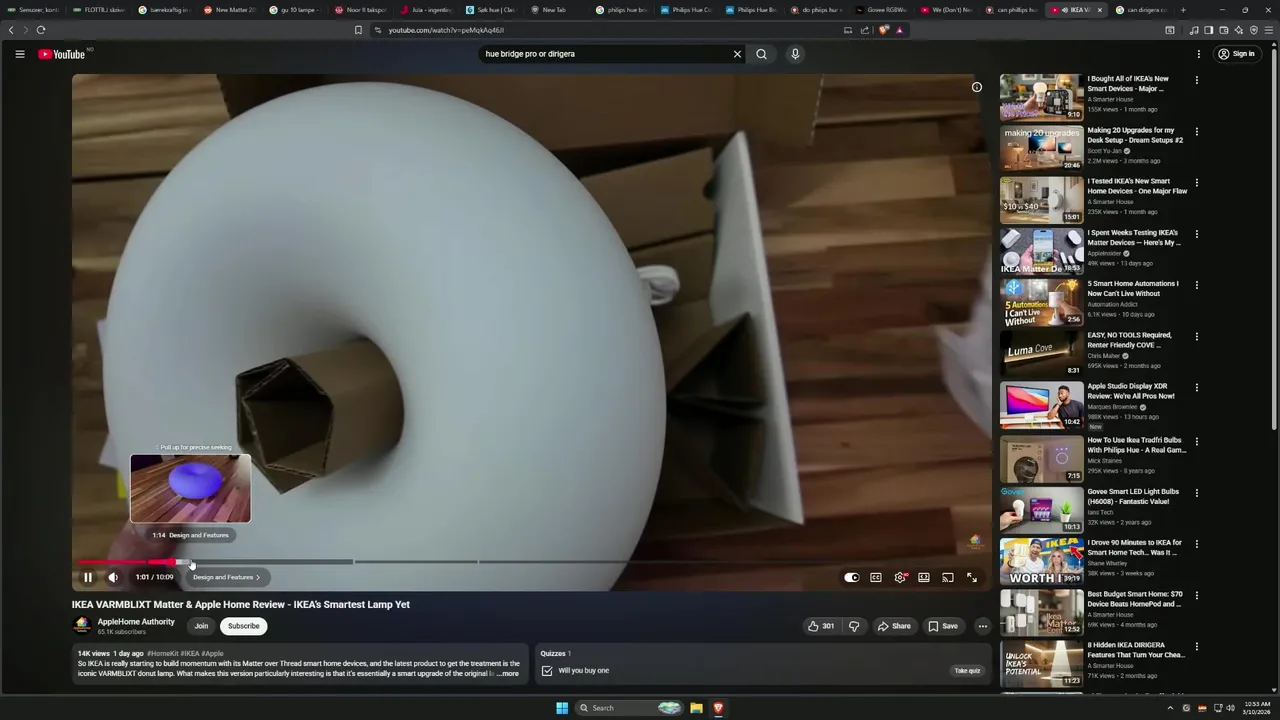The image size is (1280, 720).
Task: Go to the YouTube home logo
Action: [x=62, y=54]
